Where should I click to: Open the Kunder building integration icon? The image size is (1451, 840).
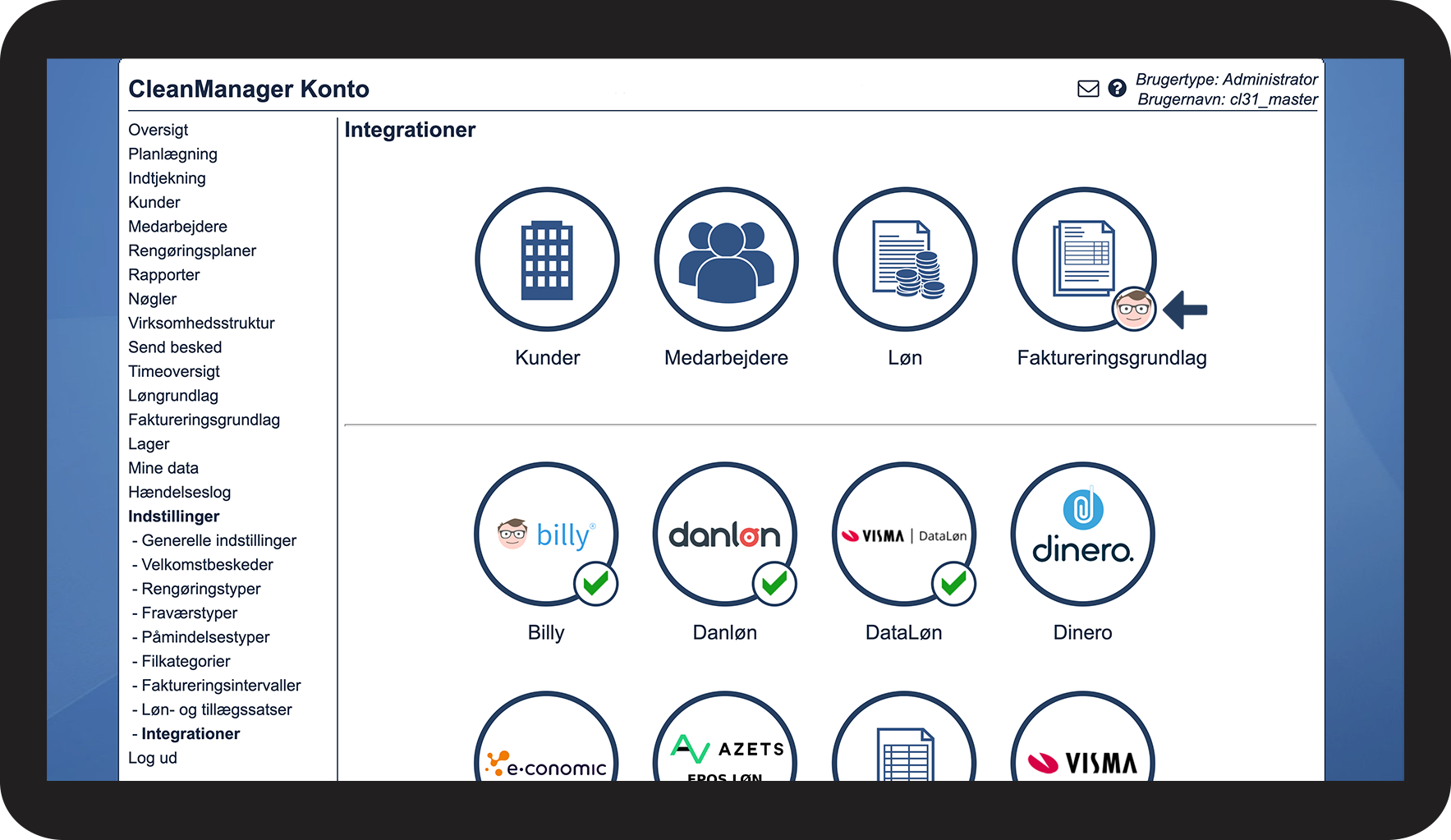pyautogui.click(x=547, y=259)
